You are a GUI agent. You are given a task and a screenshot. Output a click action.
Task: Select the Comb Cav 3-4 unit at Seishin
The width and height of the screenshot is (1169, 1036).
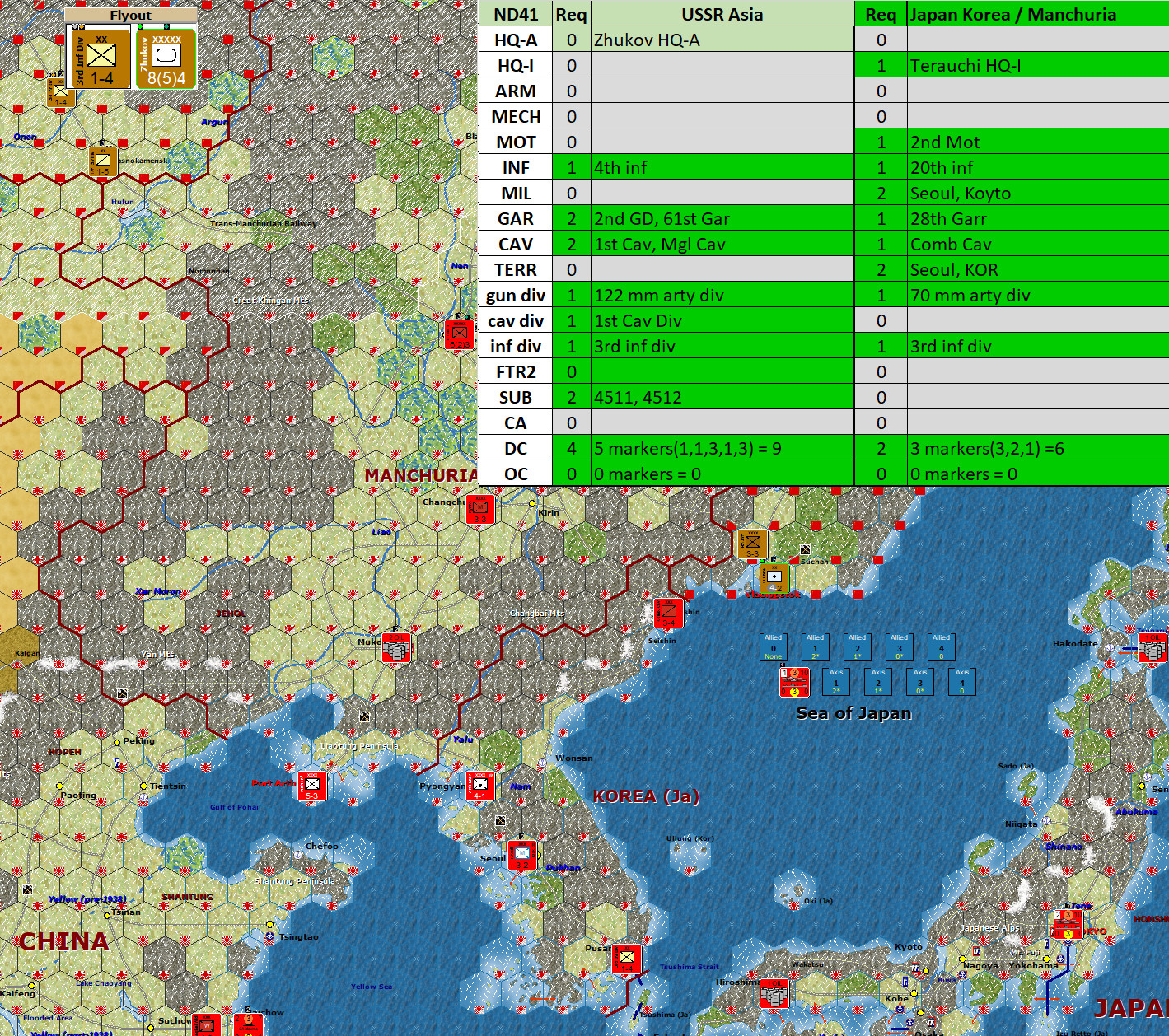click(668, 613)
